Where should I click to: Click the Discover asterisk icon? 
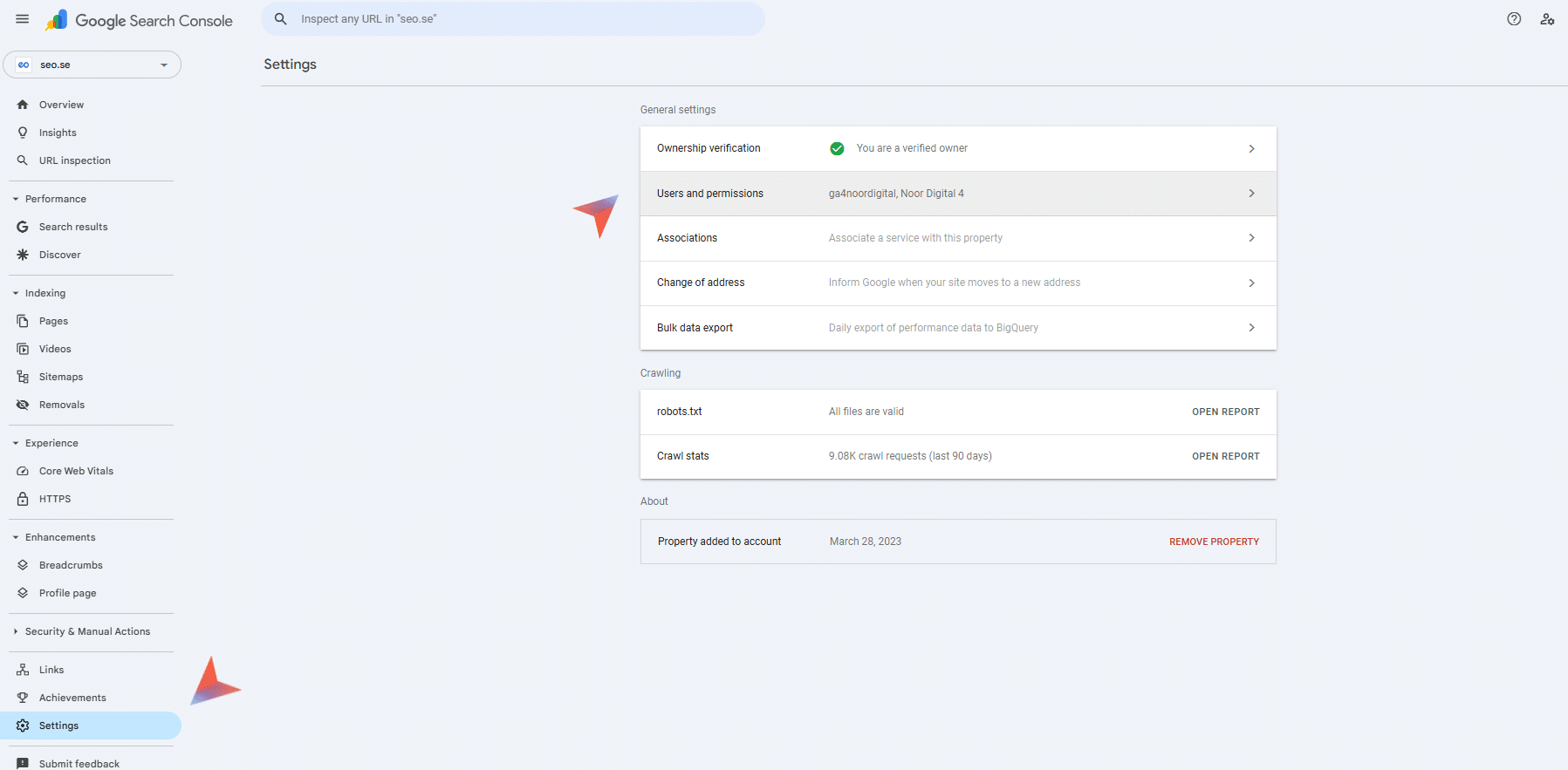tap(23, 255)
